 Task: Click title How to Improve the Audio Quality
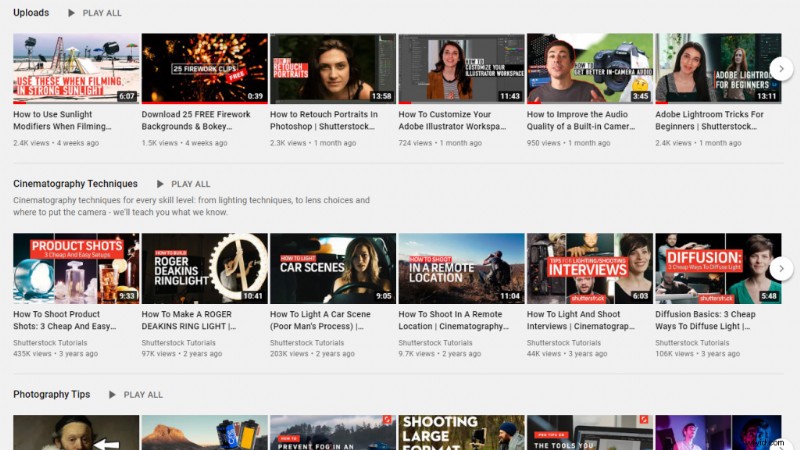(x=581, y=120)
